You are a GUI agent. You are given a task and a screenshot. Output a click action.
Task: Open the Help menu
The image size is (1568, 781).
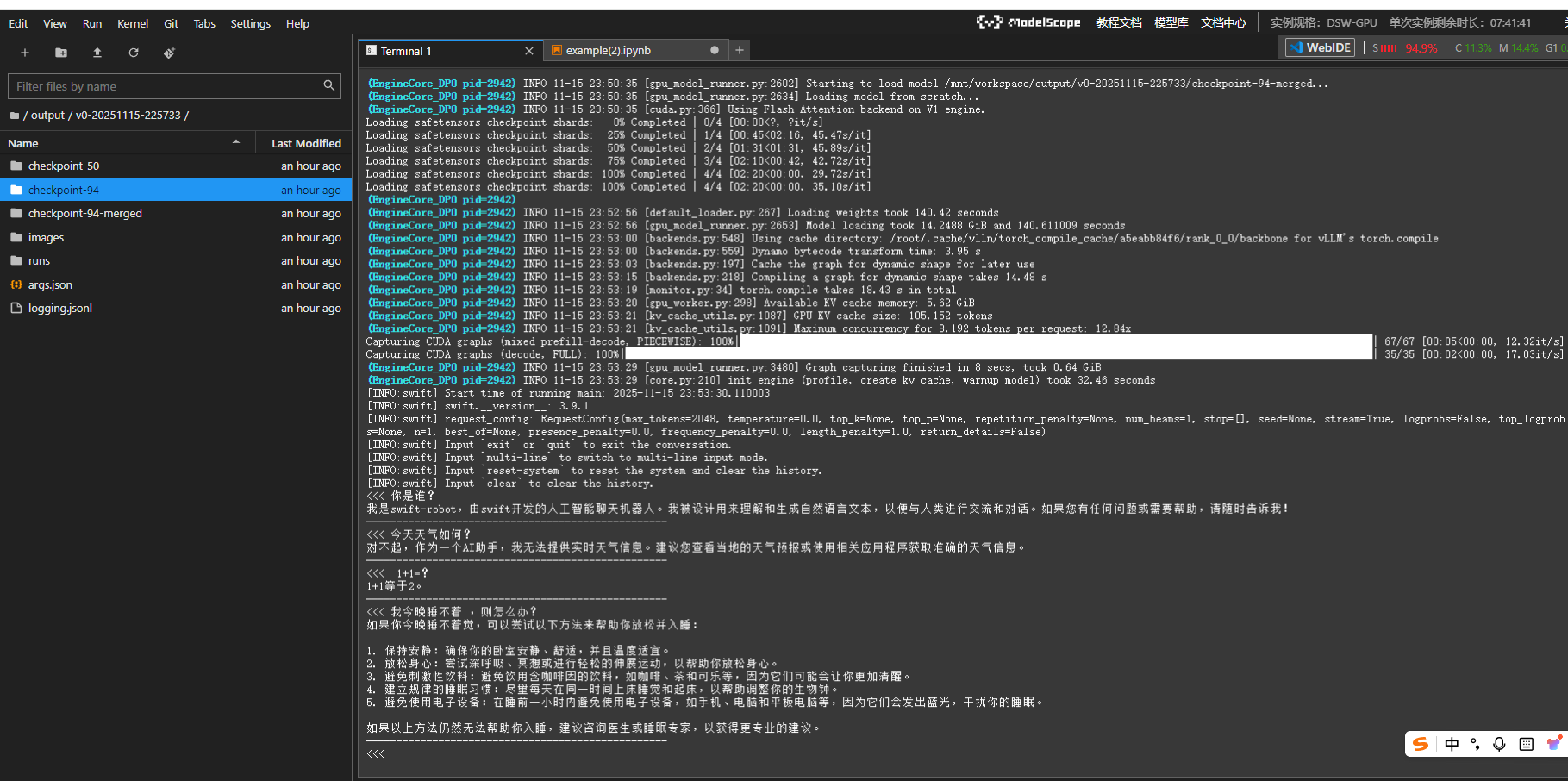click(x=297, y=23)
